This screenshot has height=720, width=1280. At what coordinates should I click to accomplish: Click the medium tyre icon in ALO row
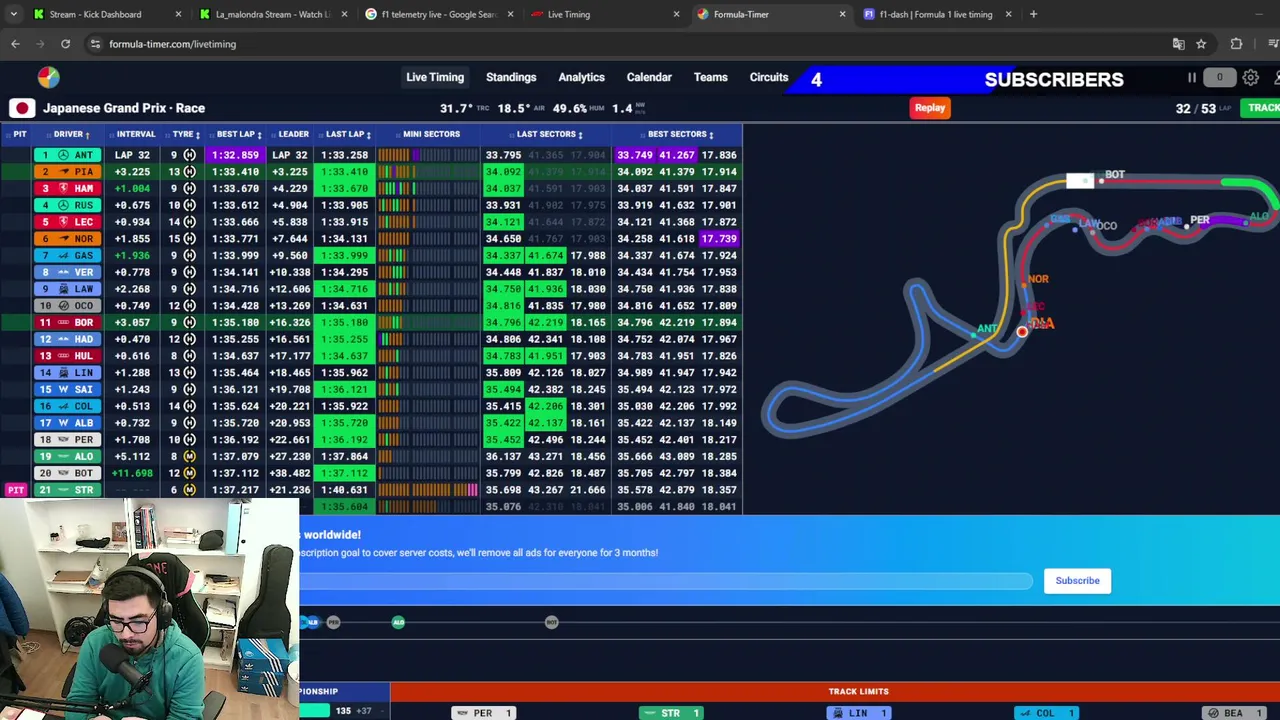coord(189,457)
